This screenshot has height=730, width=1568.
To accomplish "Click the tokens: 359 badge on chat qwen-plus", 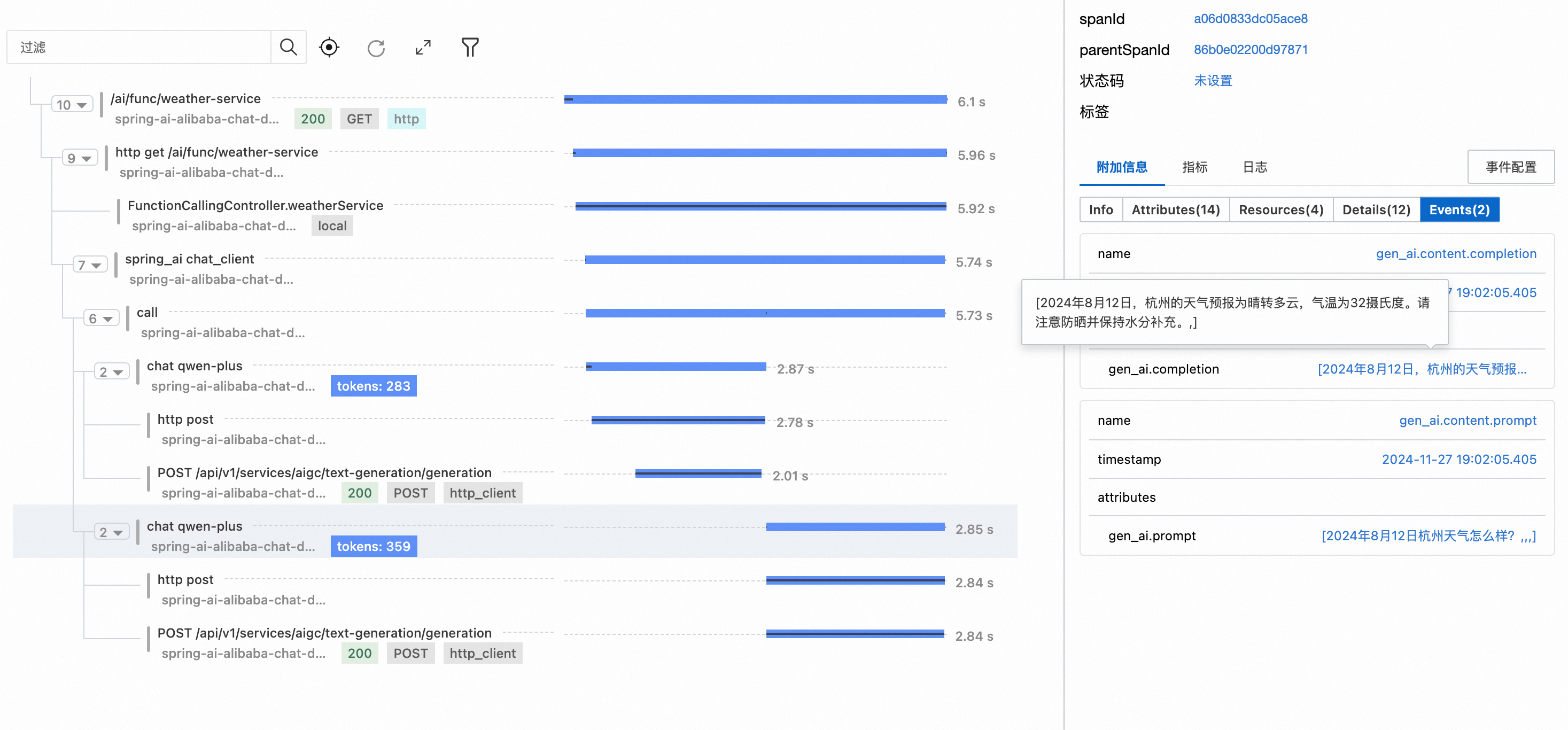I will pyautogui.click(x=373, y=546).
